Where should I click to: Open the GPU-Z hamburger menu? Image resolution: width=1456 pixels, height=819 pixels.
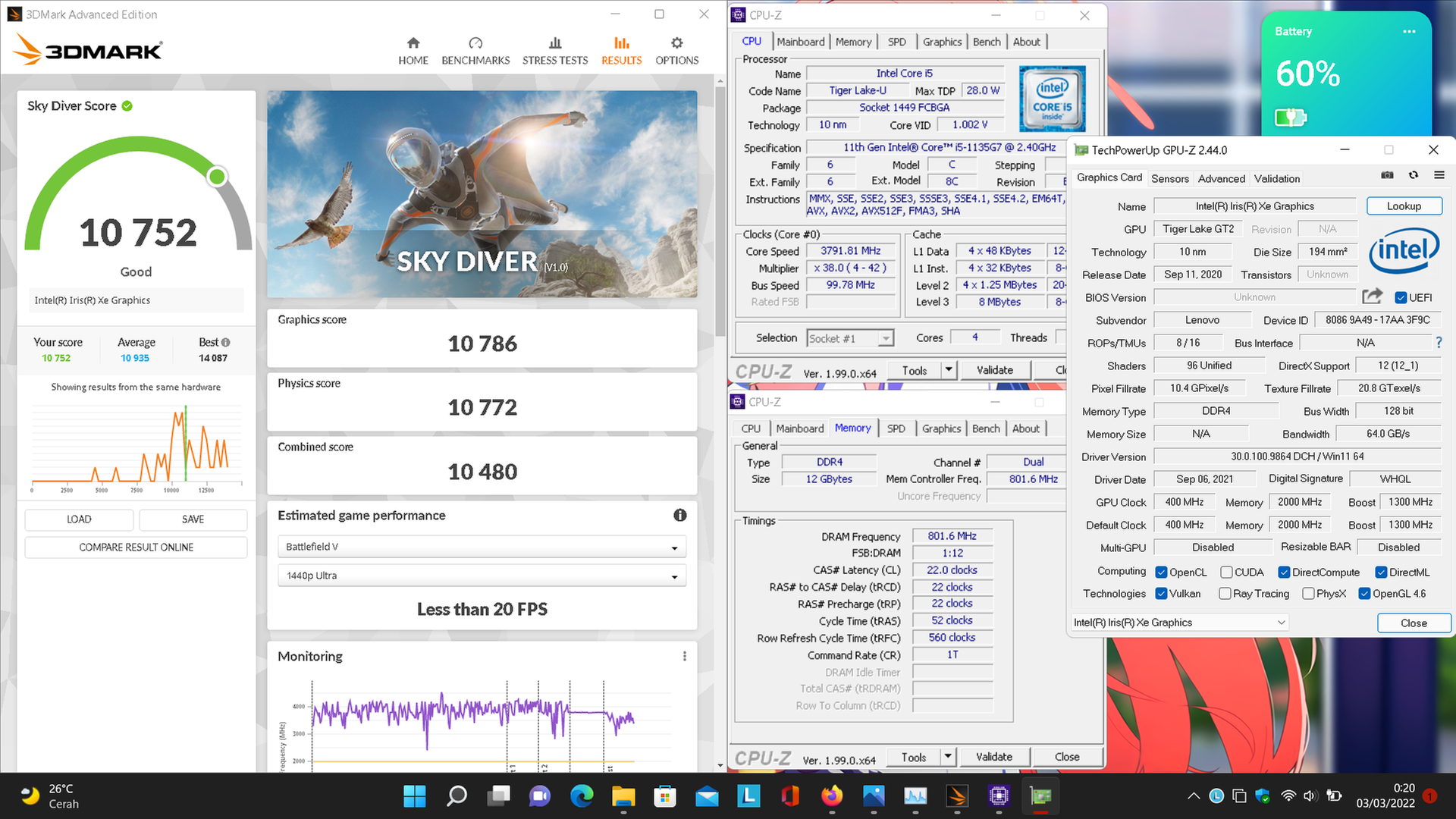point(1439,175)
